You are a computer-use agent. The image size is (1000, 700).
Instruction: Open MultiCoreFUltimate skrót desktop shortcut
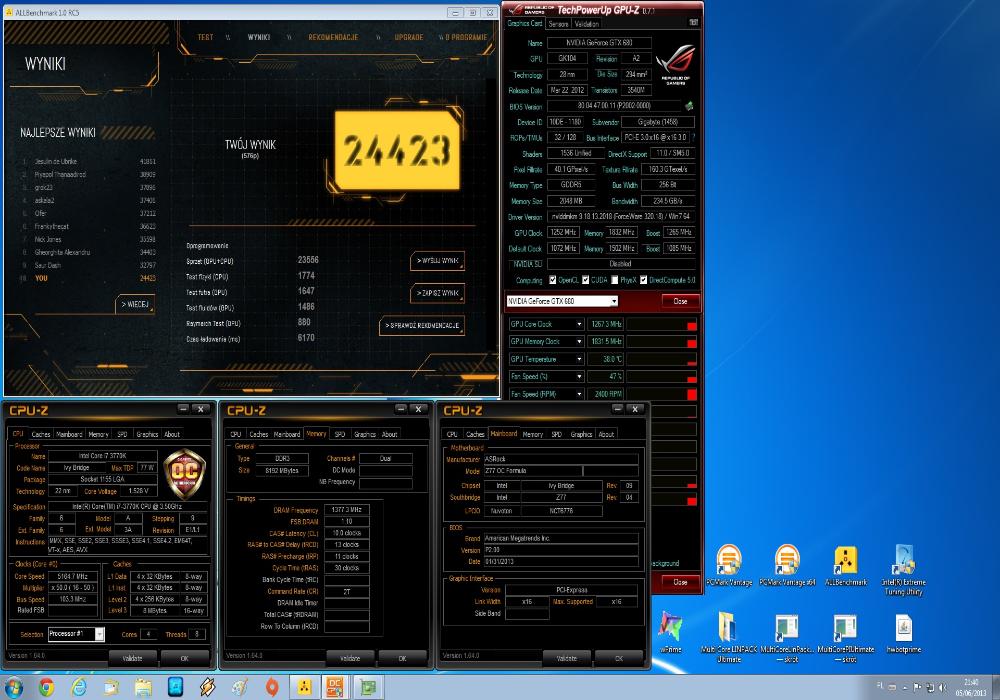846,637
